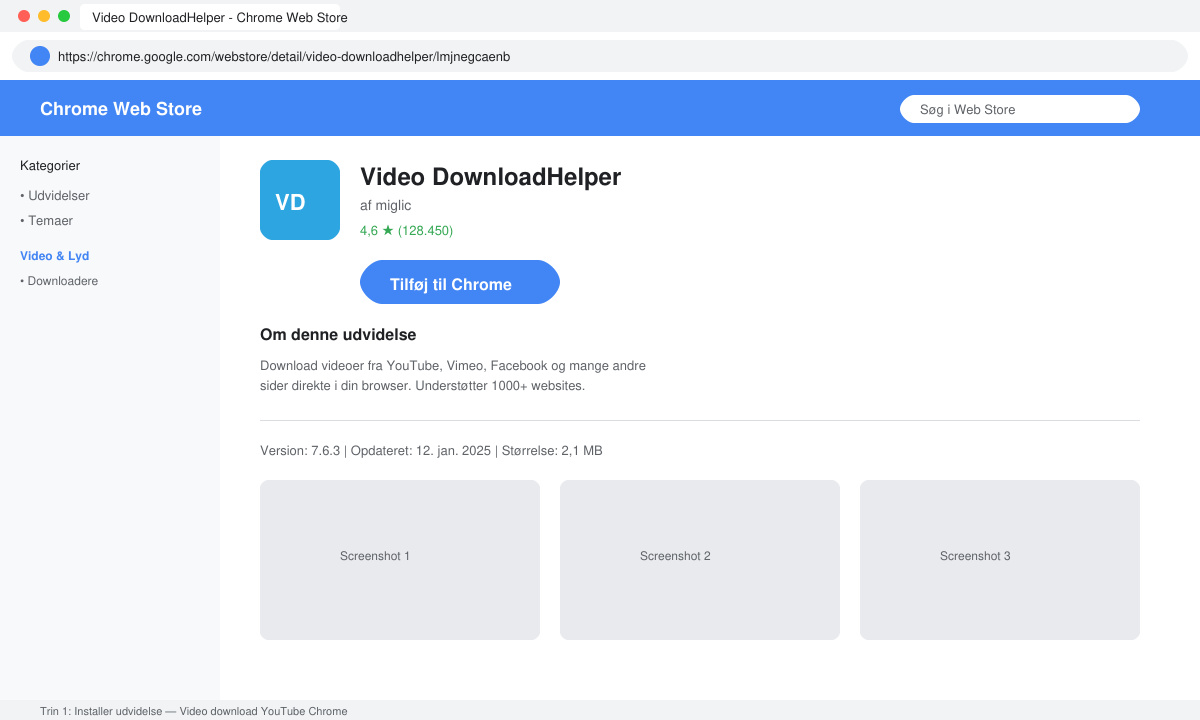Click the description text about YouTube, Vimeo
1200x720 pixels.
[453, 376]
